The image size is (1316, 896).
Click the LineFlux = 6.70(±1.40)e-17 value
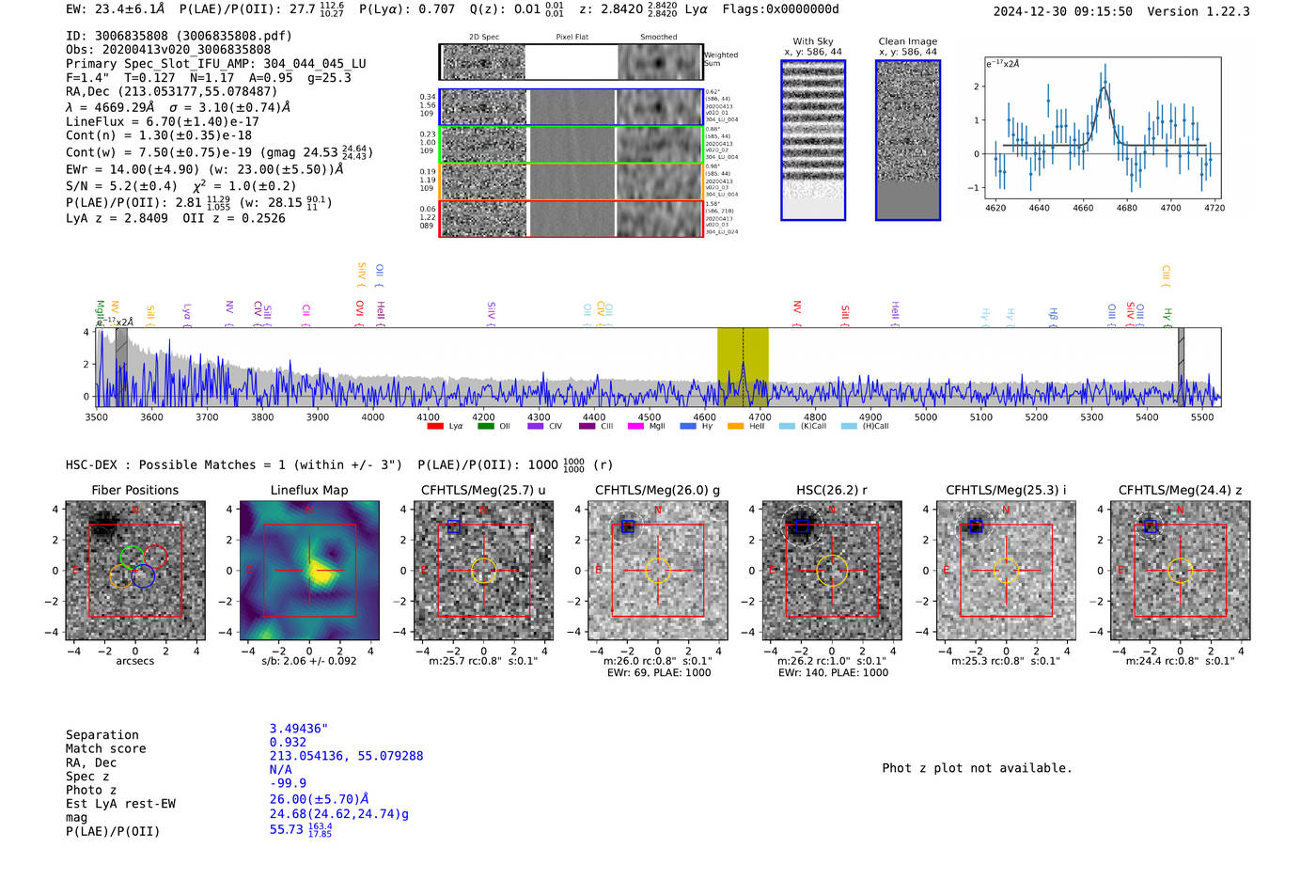click(x=163, y=121)
